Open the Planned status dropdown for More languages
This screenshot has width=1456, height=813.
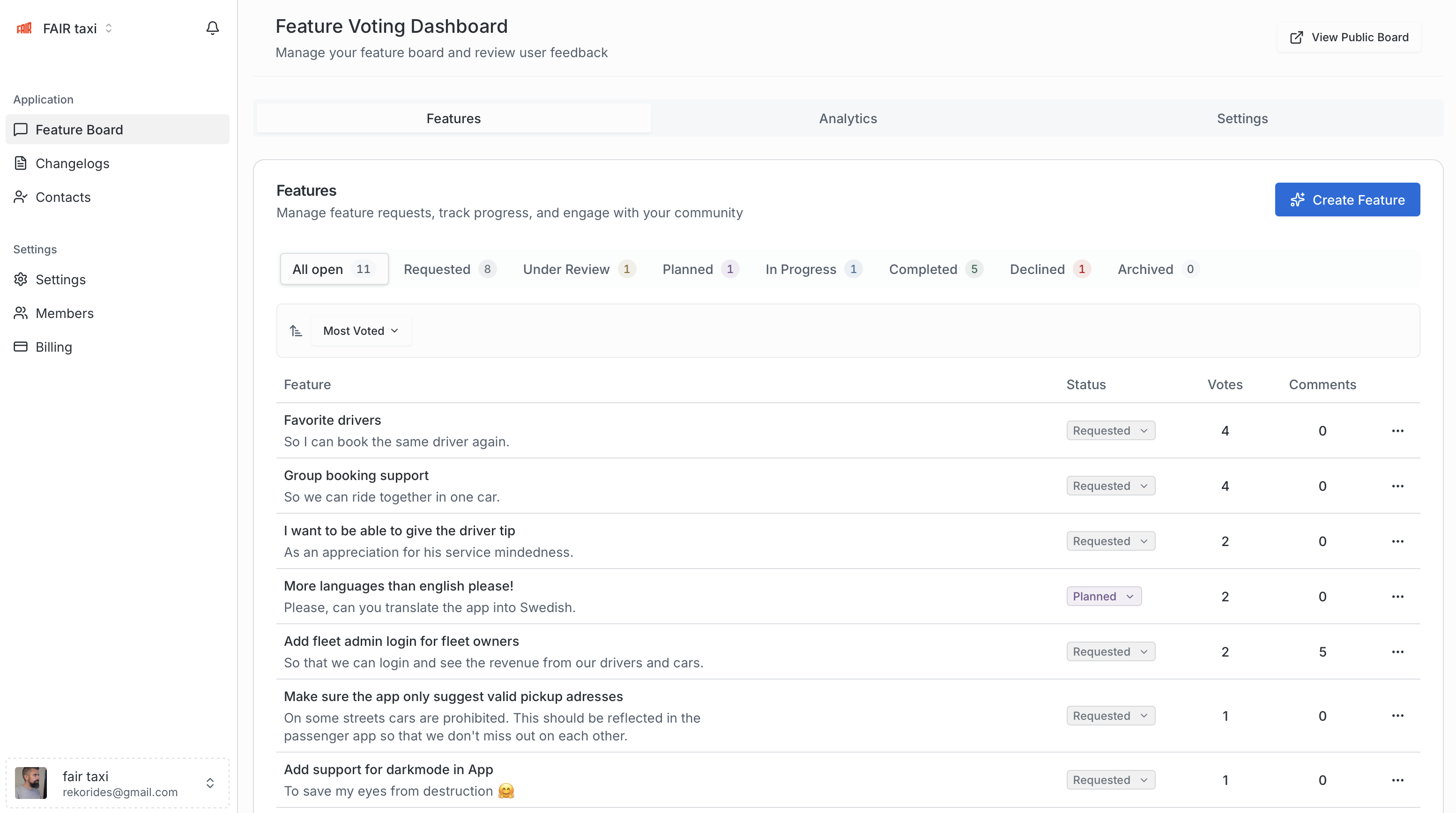click(x=1103, y=596)
